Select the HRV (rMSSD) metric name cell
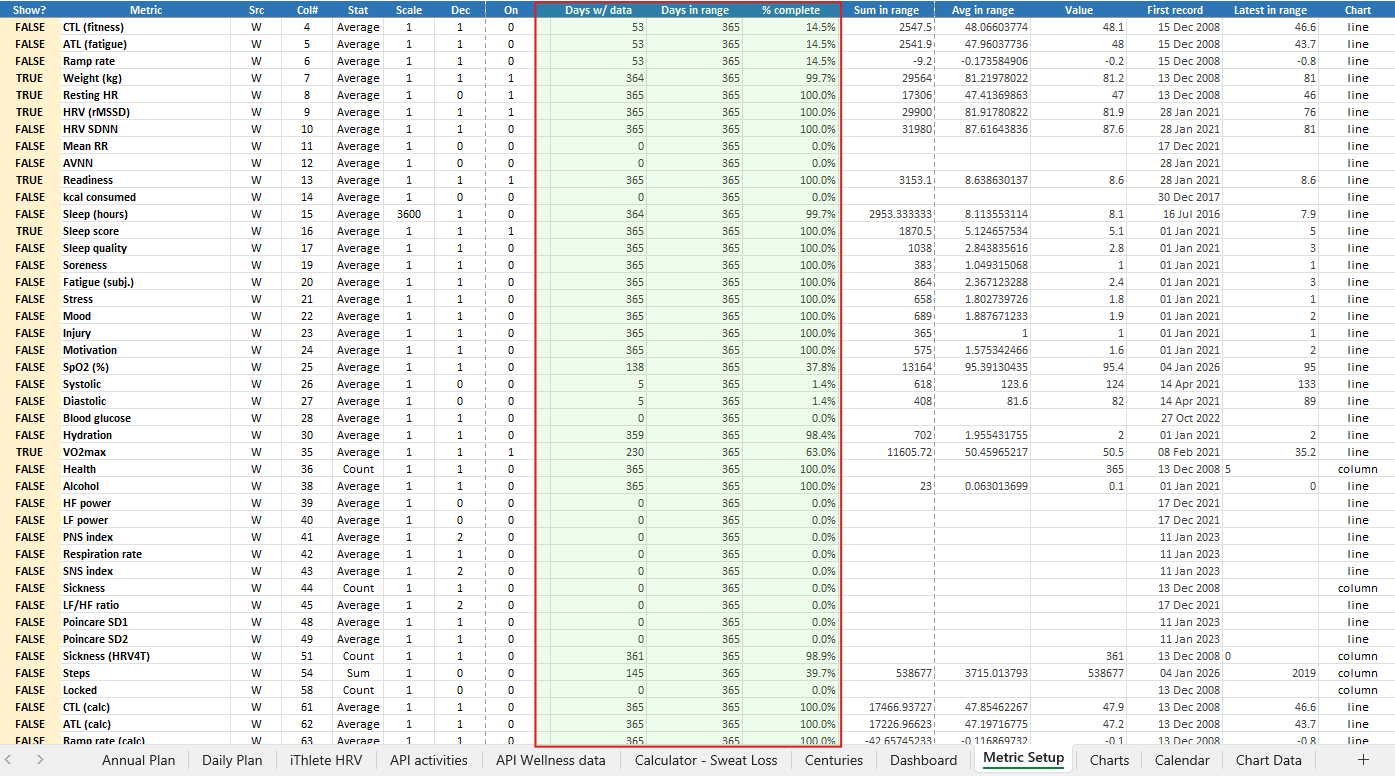The height and width of the screenshot is (777, 1395). pos(146,112)
